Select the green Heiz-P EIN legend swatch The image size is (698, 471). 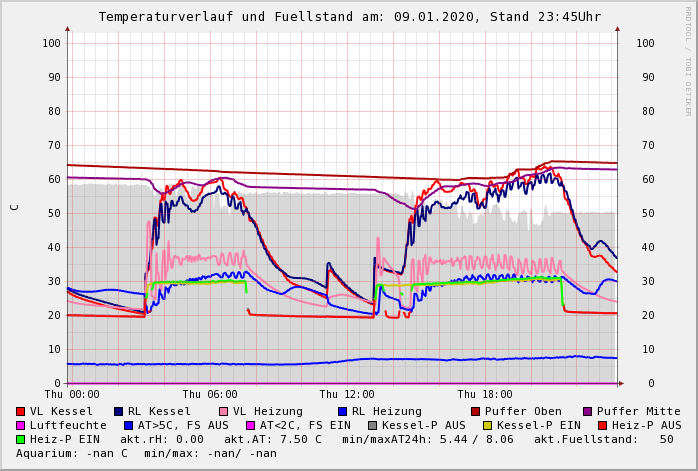[x=21, y=439]
